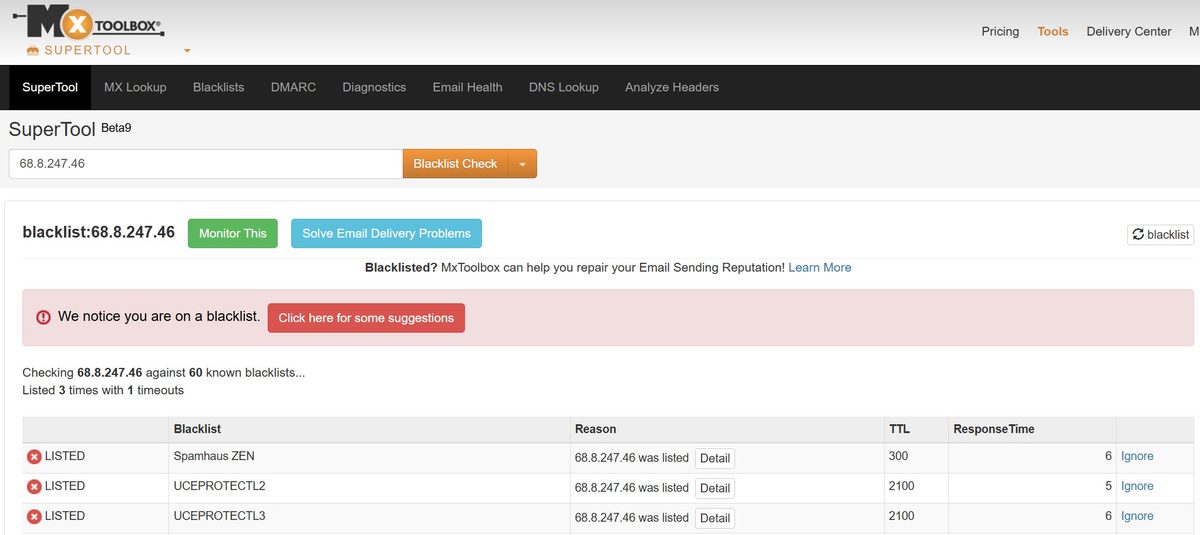Go to Delivery Center

[1129, 31]
